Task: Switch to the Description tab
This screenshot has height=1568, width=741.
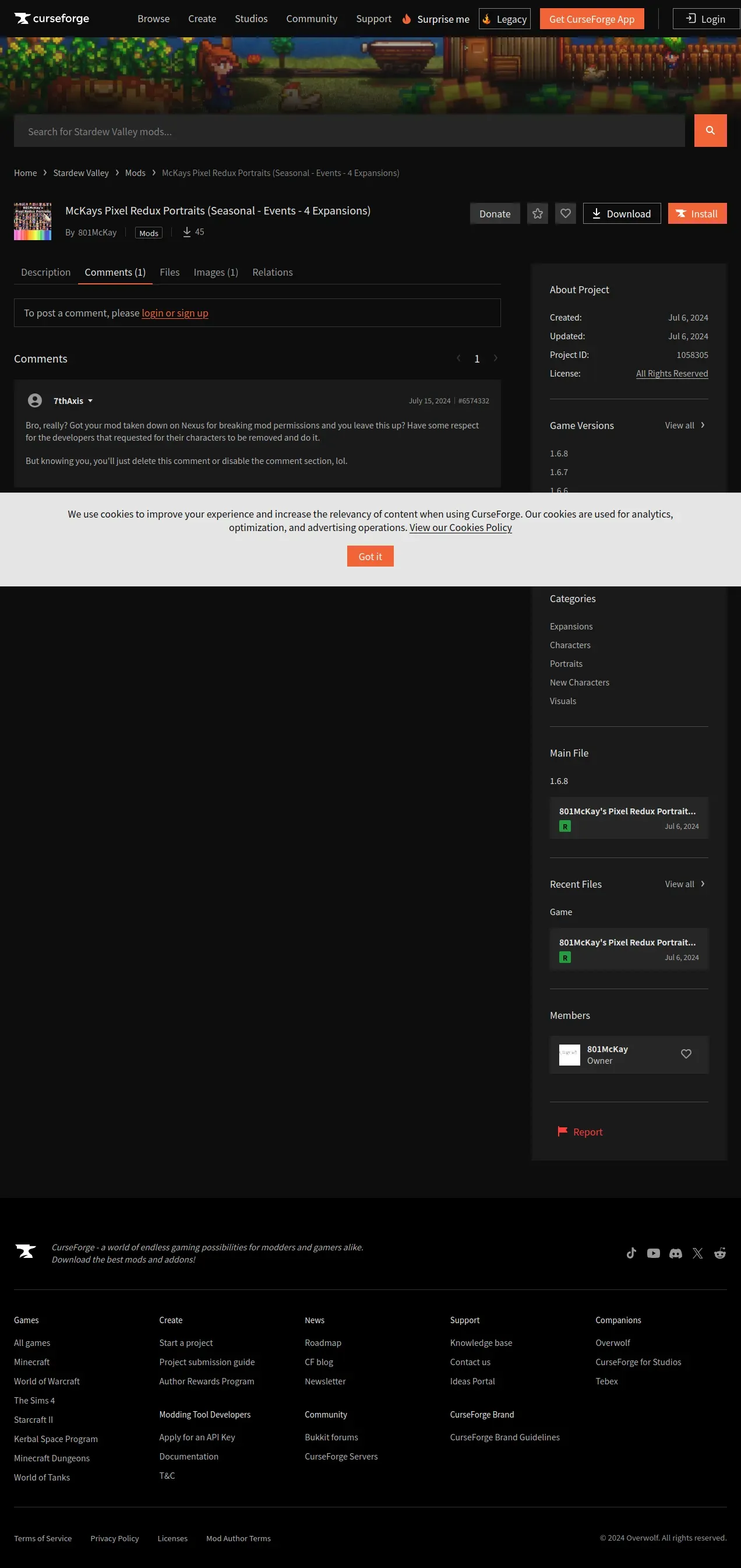Action: pos(45,272)
